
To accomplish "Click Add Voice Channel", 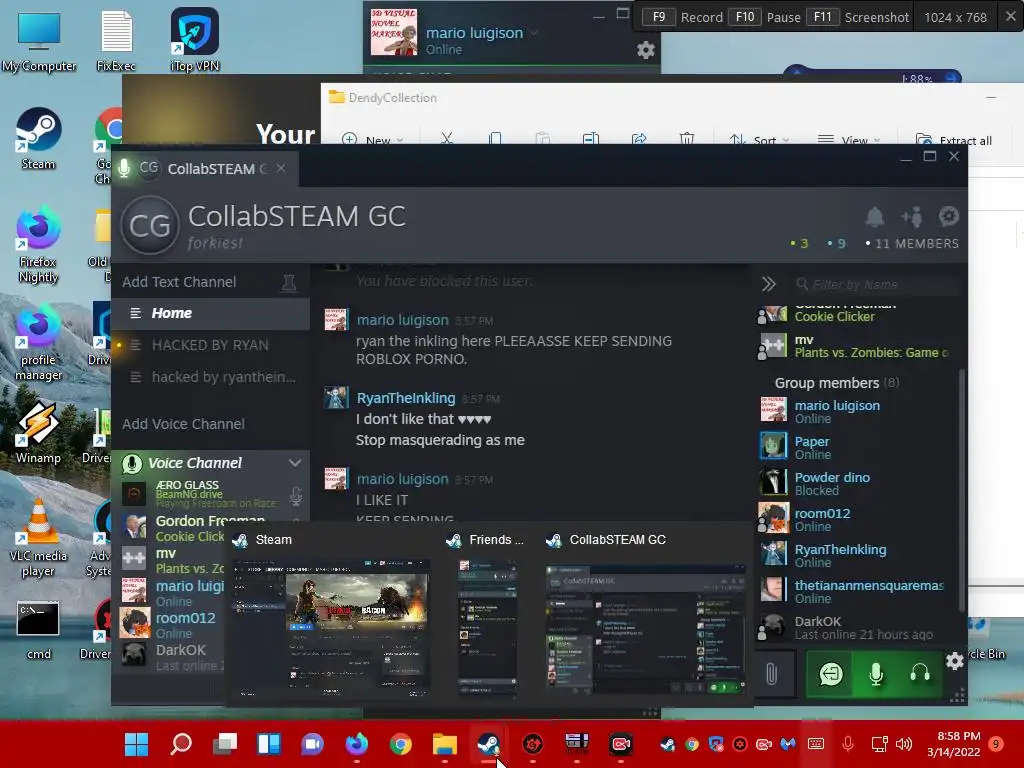I will tap(184, 424).
